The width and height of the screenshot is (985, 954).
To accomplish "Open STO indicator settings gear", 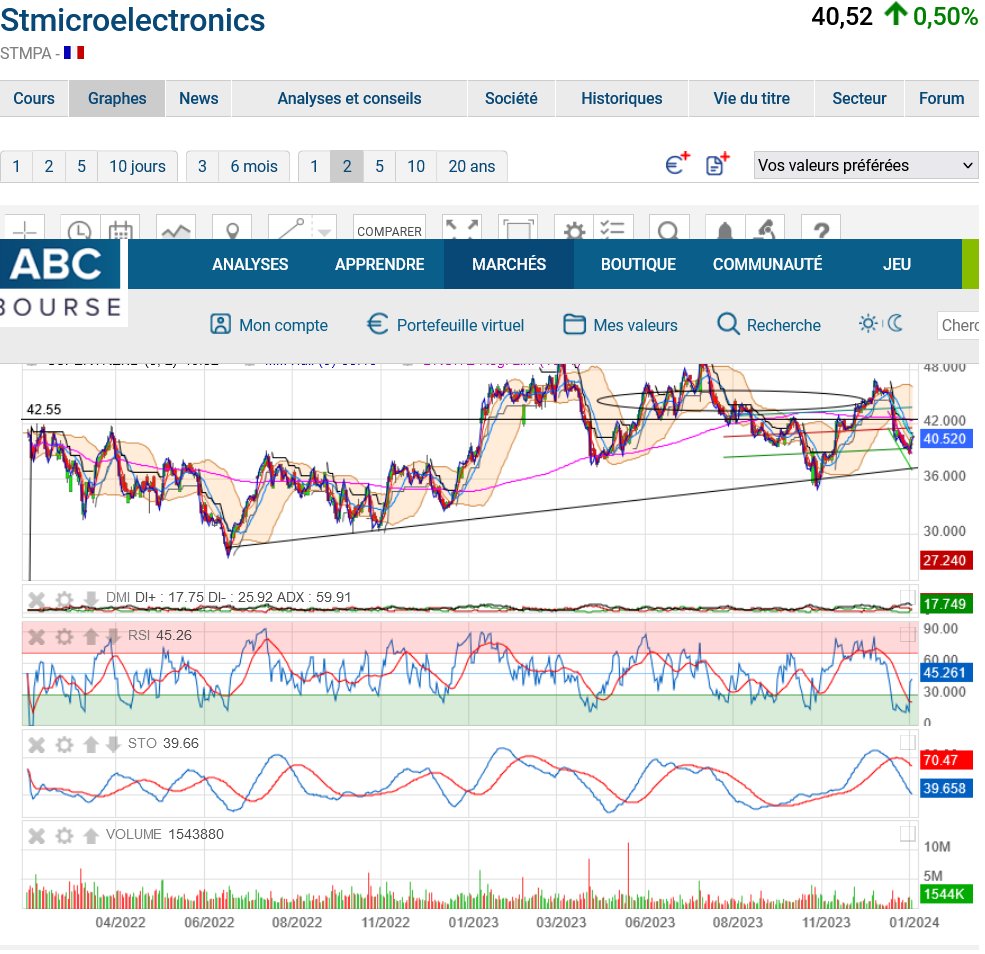I will 64,745.
